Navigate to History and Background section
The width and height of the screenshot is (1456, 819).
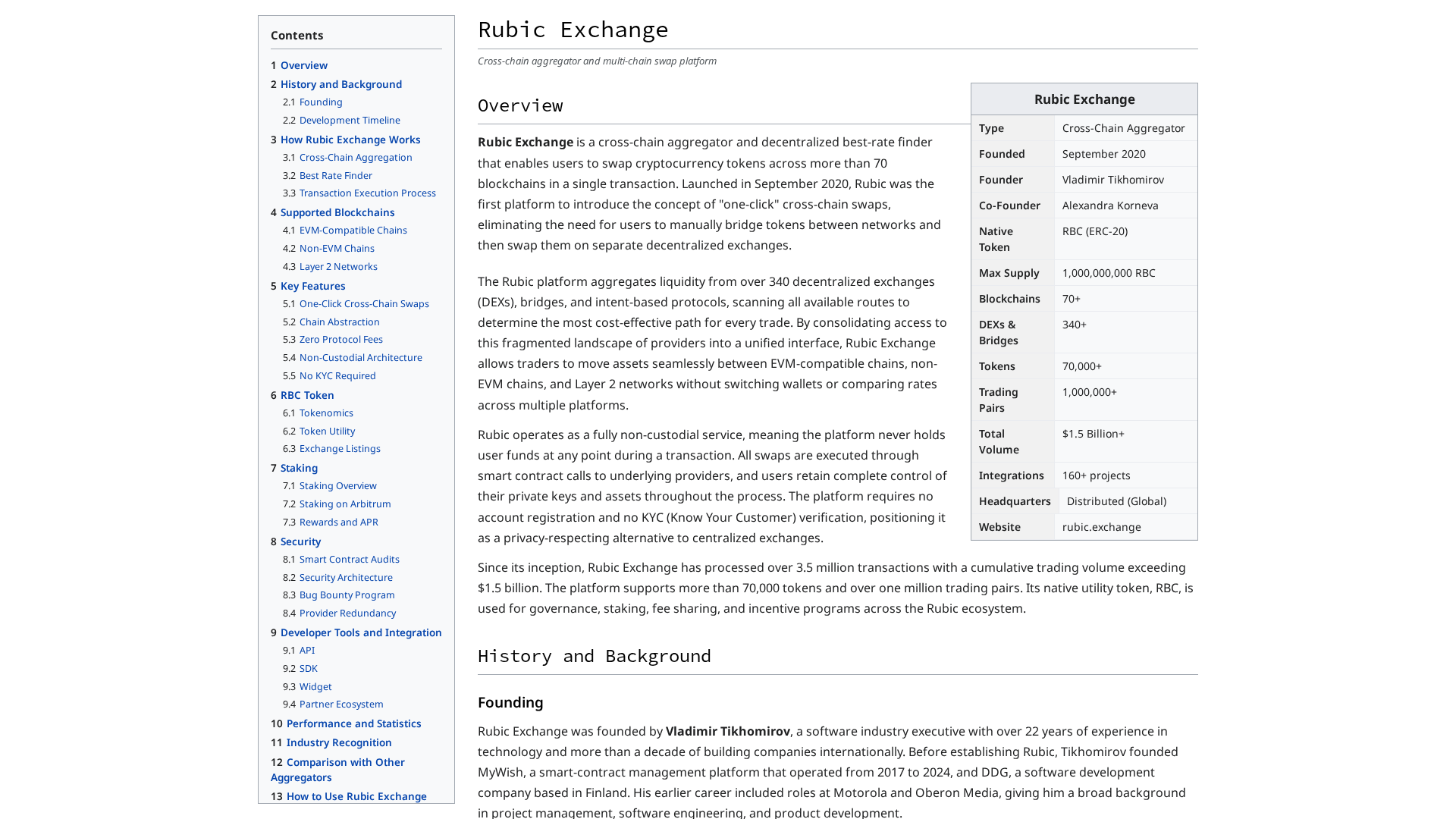[x=340, y=84]
